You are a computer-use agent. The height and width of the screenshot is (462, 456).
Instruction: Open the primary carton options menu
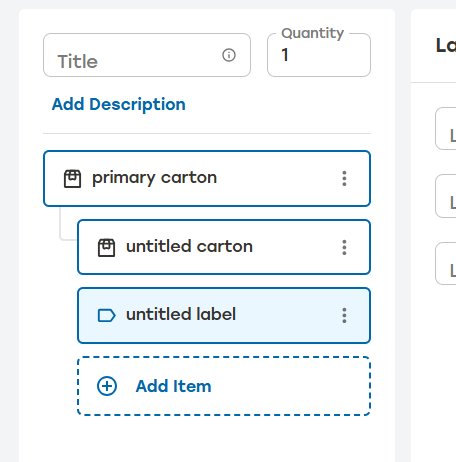click(x=344, y=179)
